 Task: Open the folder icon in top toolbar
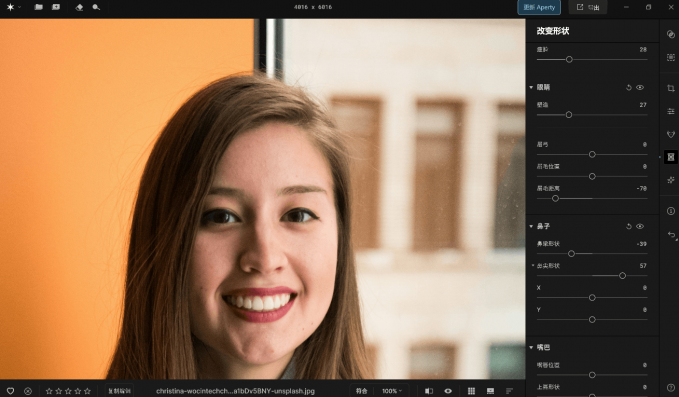coord(39,7)
